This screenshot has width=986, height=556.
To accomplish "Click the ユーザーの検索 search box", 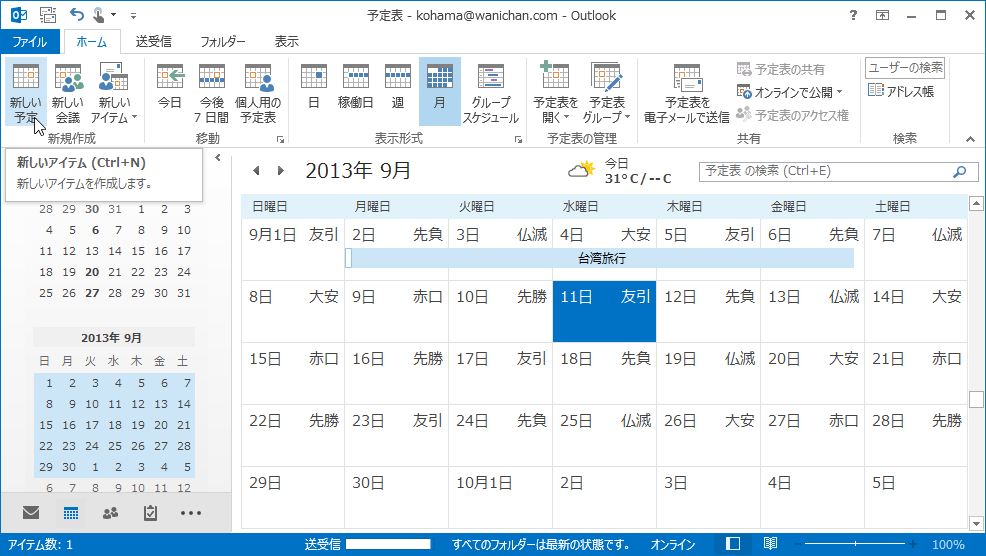I will point(905,67).
